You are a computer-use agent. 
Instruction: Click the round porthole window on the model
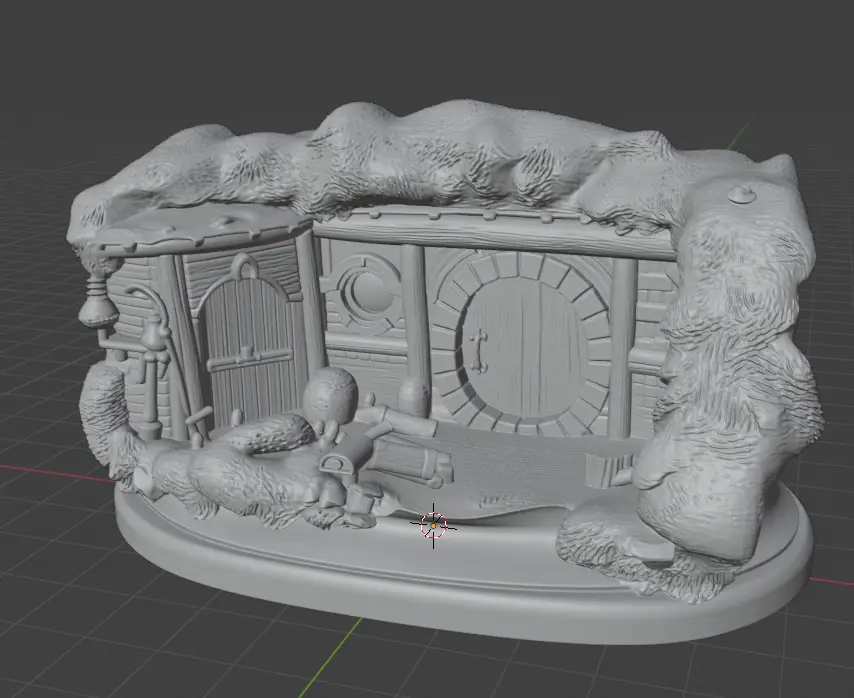click(x=368, y=292)
